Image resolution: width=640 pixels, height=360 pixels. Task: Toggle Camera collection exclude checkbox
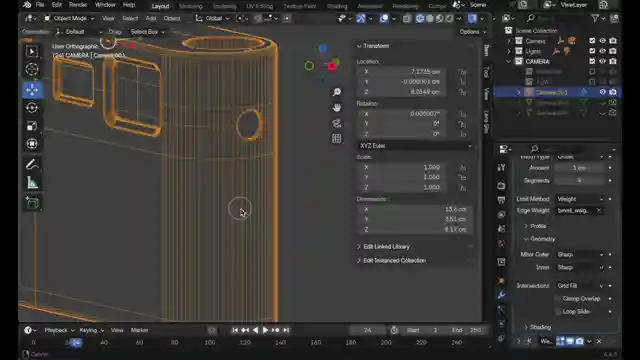(x=592, y=41)
